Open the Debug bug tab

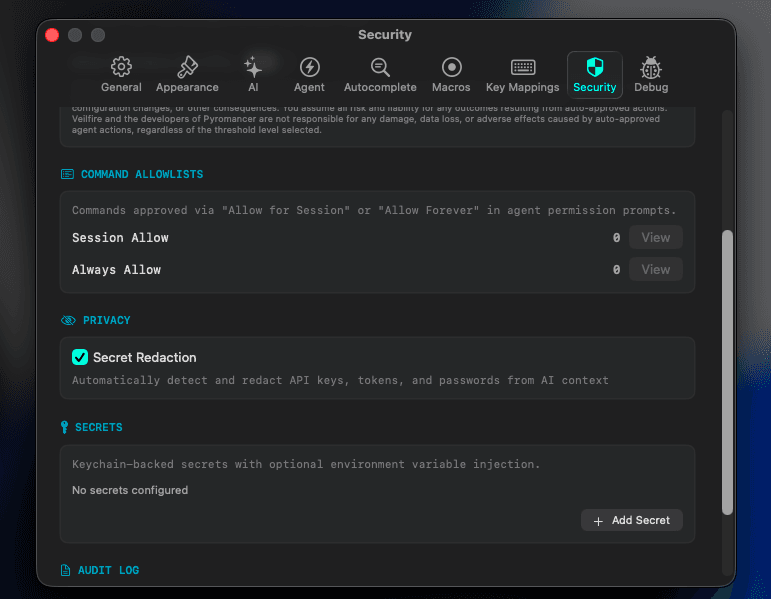point(651,75)
